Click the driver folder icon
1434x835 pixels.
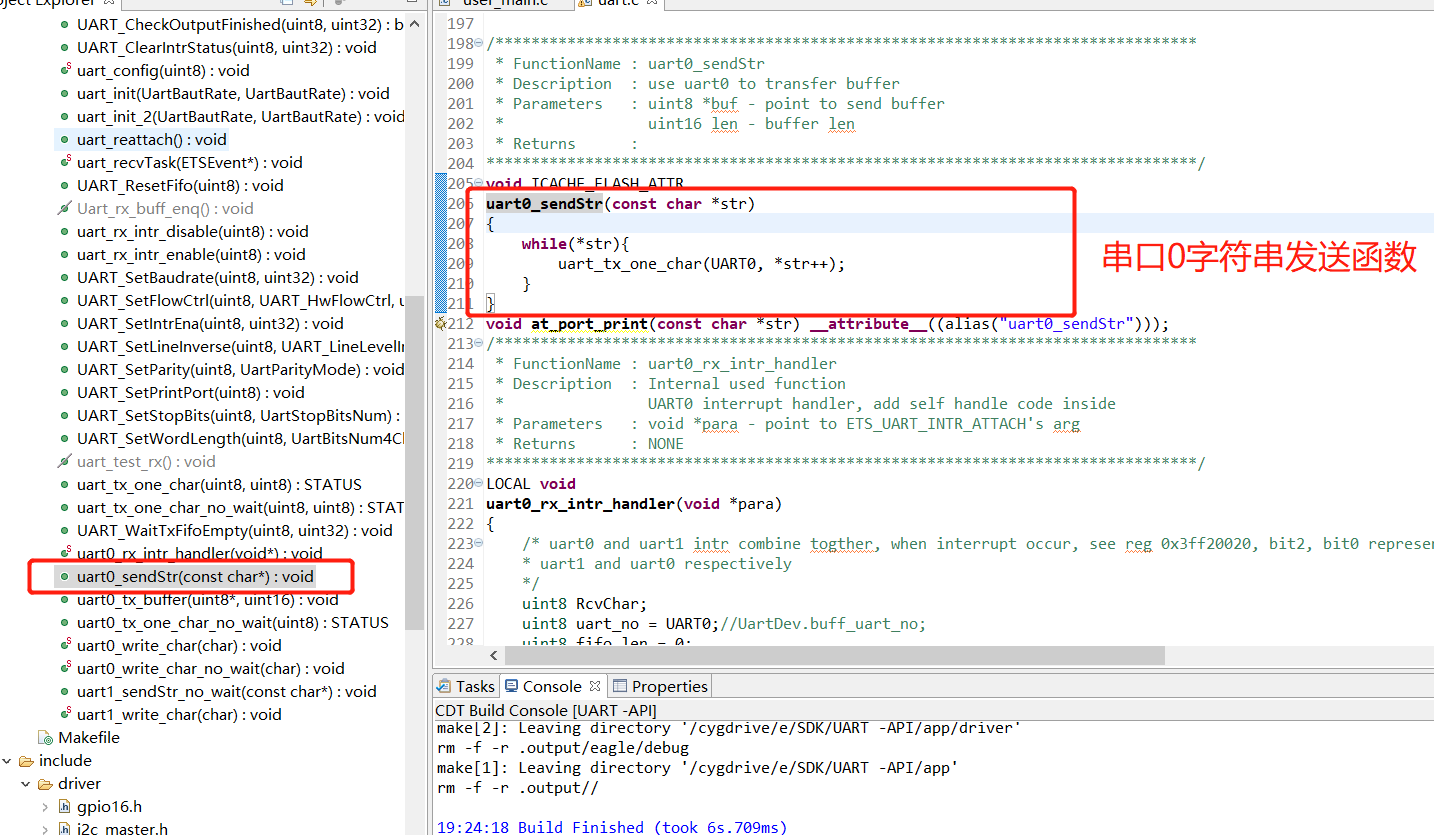click(x=46, y=784)
